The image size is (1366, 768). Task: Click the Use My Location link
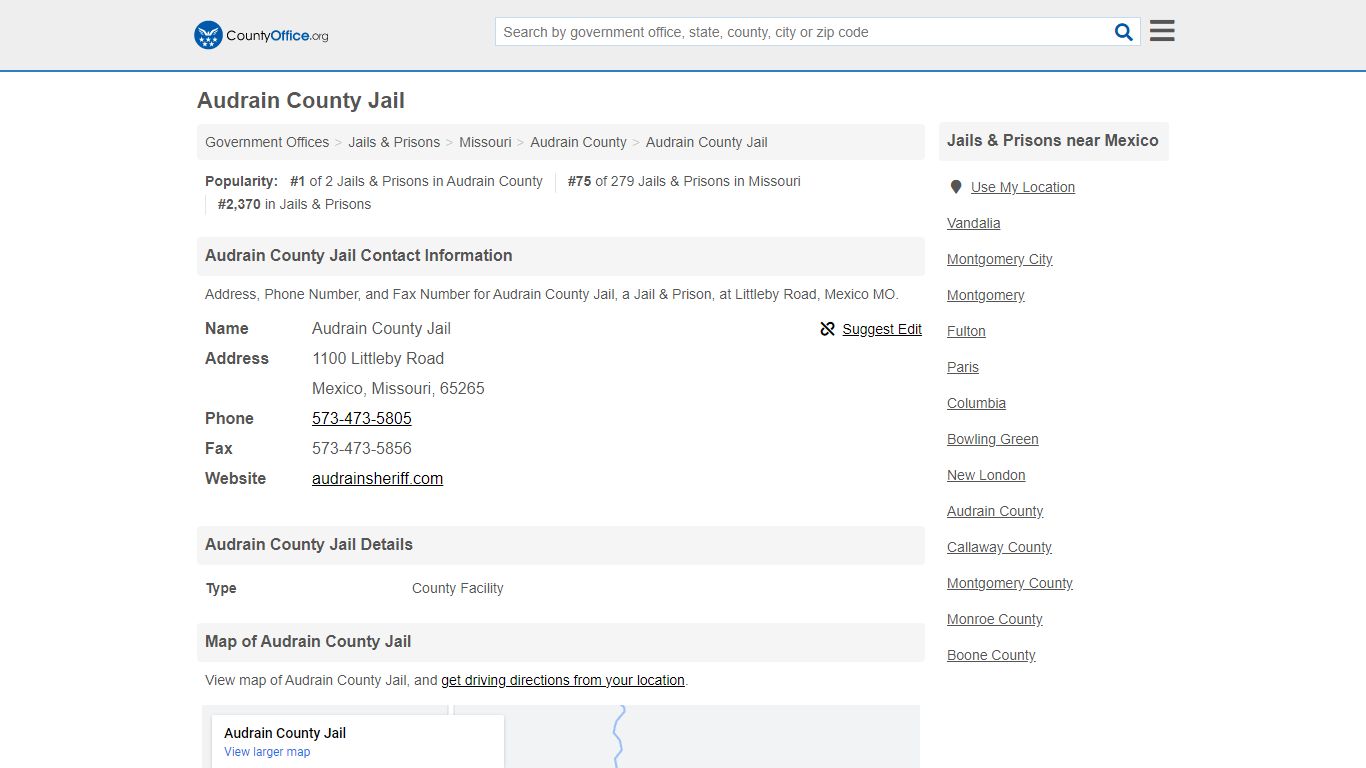(1023, 187)
